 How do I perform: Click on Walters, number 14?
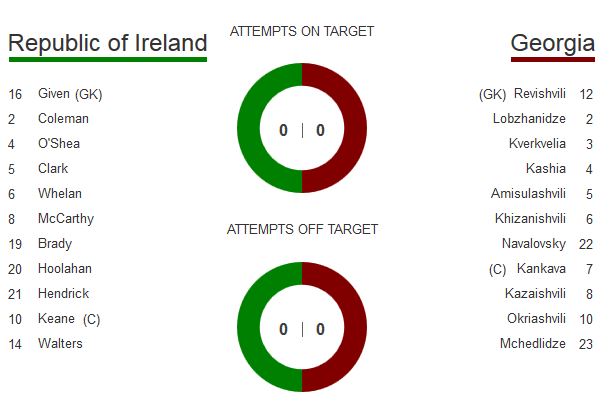pos(60,344)
